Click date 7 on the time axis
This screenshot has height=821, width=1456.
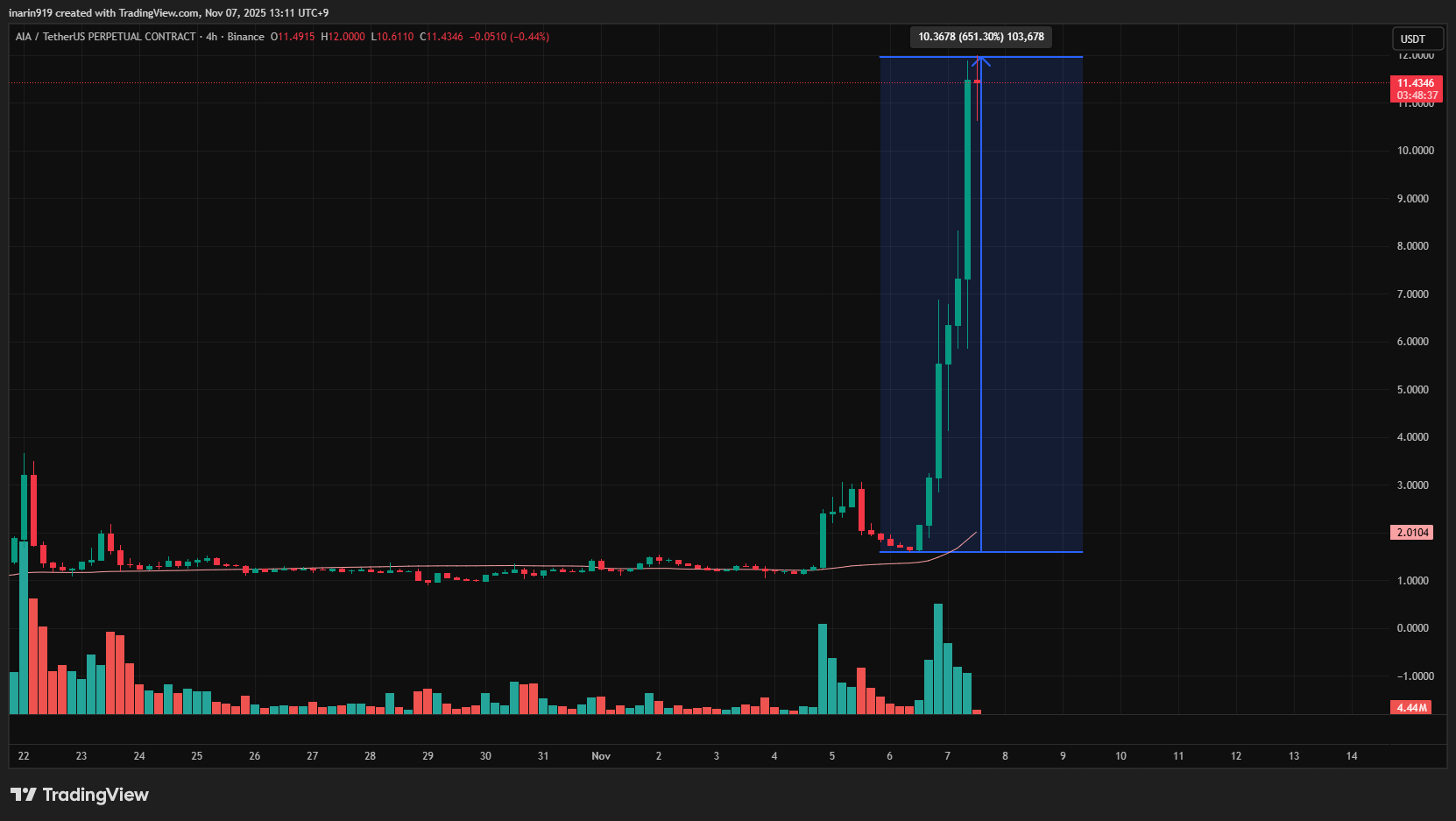[x=947, y=756]
